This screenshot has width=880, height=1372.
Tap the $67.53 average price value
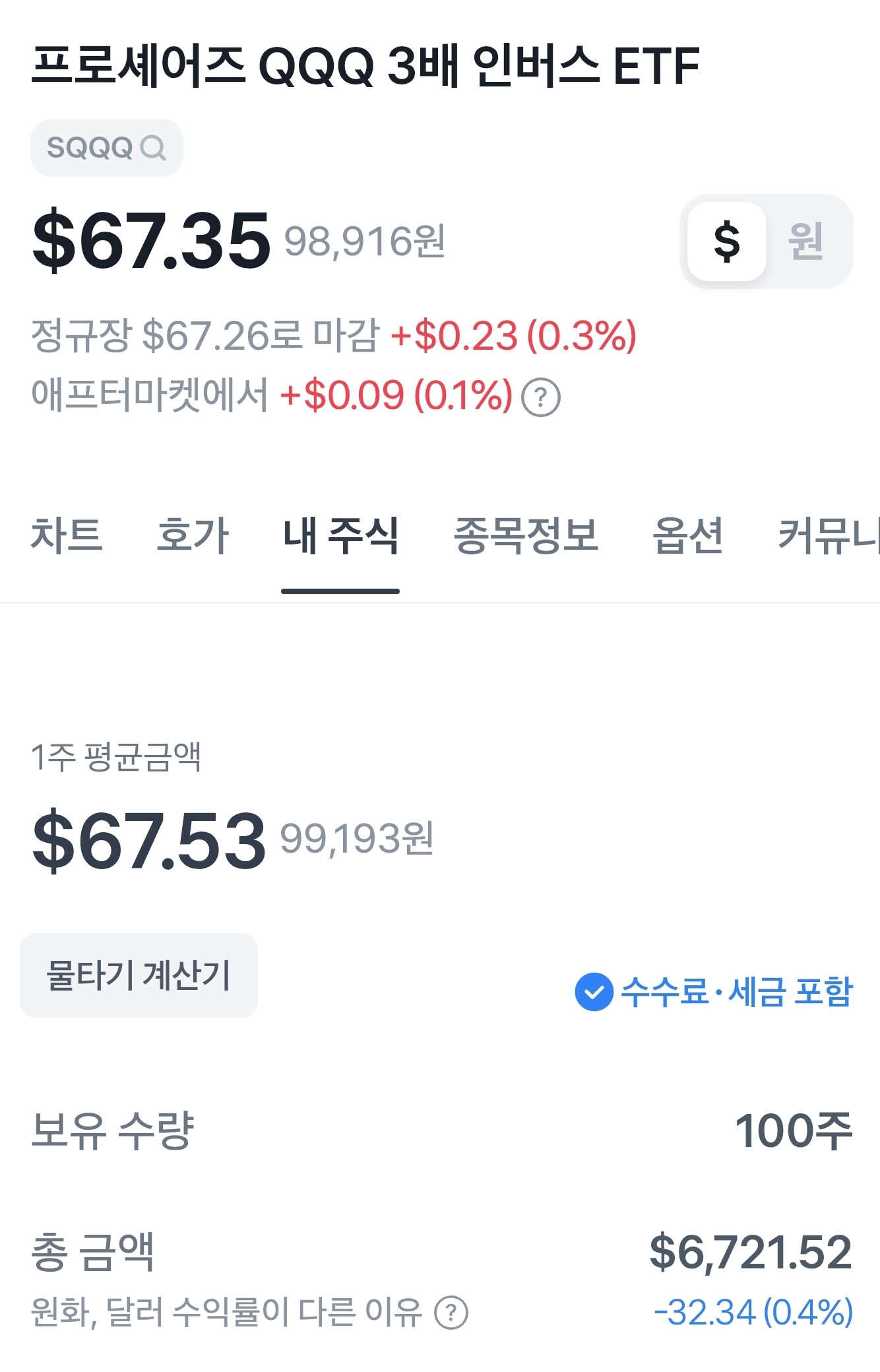click(x=149, y=840)
